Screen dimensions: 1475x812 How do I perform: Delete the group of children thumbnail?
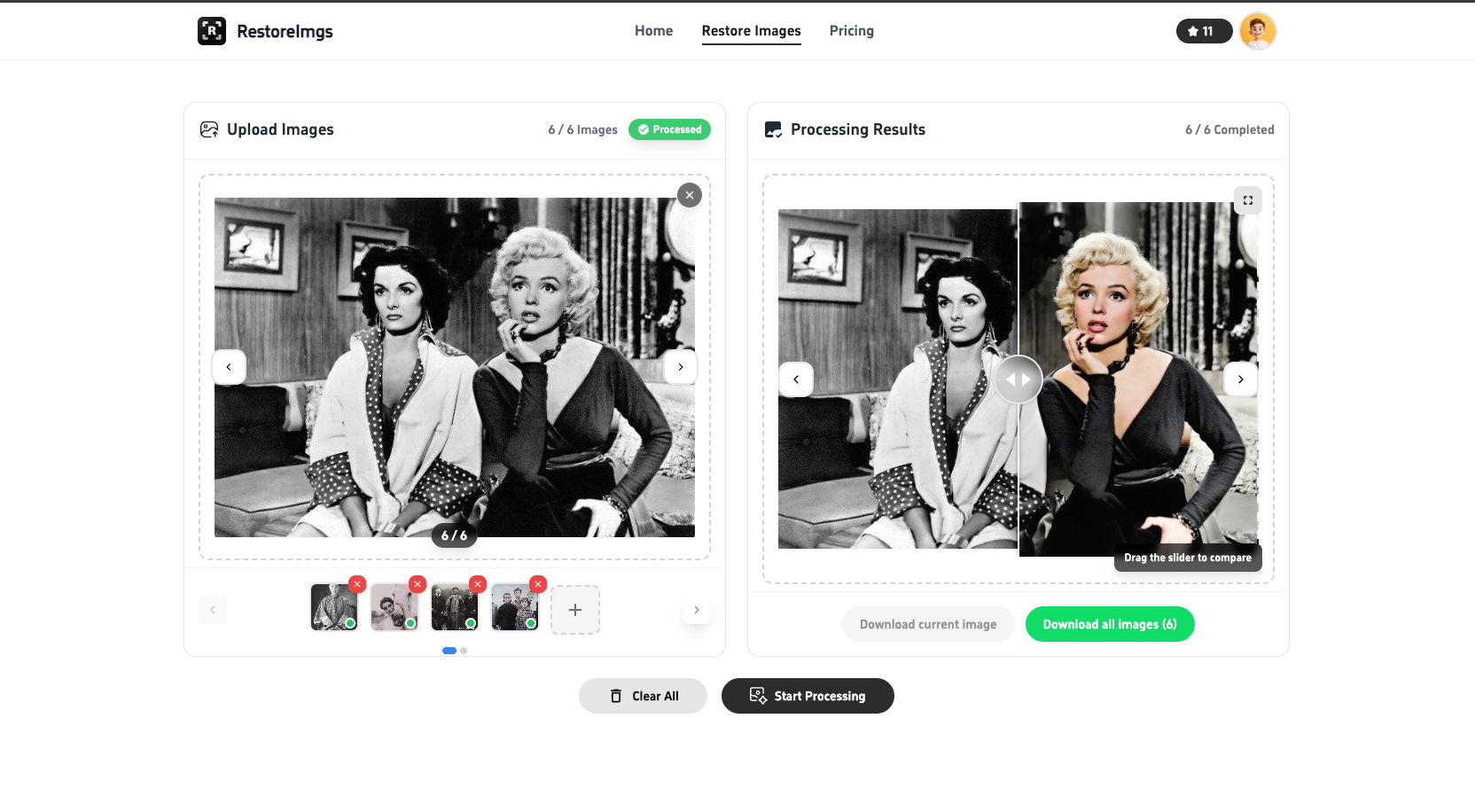[x=538, y=584]
